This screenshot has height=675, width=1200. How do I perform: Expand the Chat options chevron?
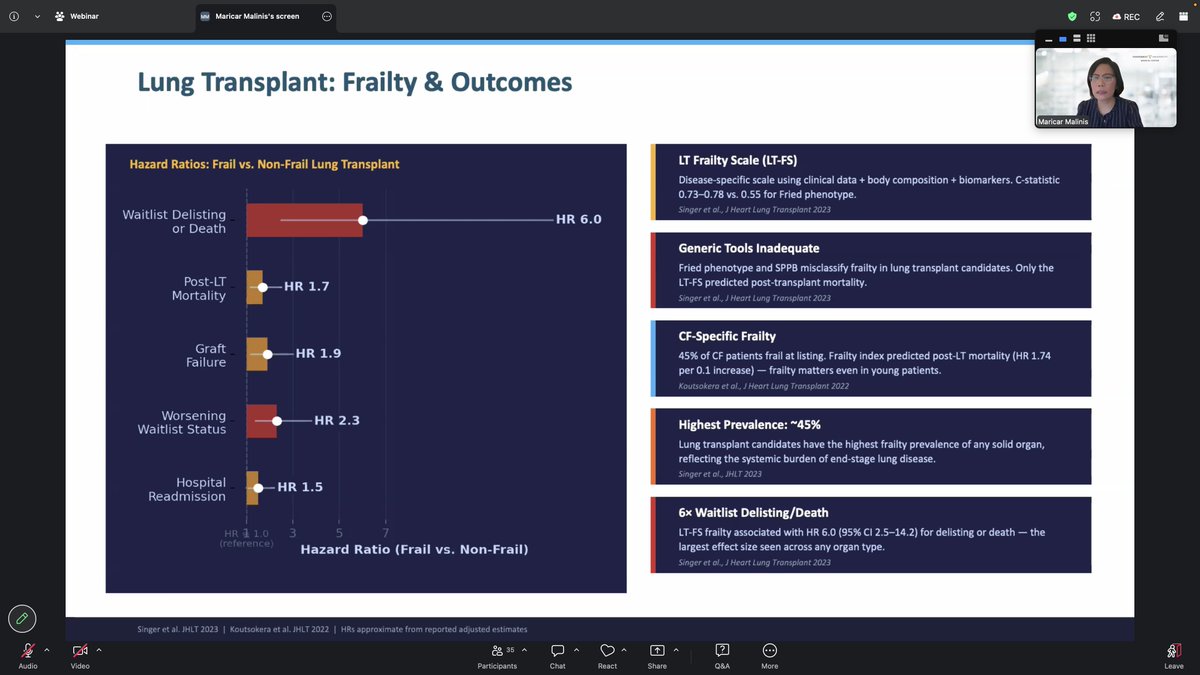(576, 650)
